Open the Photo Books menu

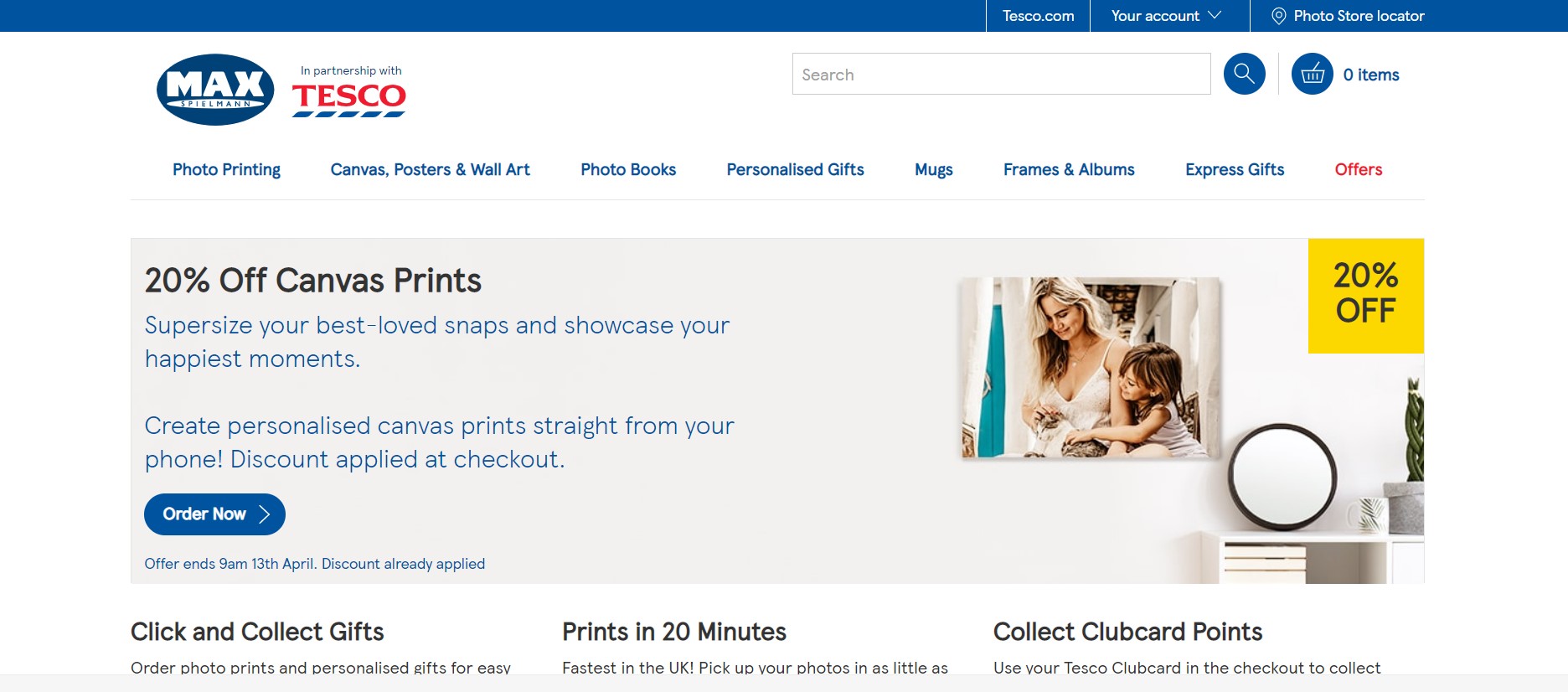[x=628, y=169]
